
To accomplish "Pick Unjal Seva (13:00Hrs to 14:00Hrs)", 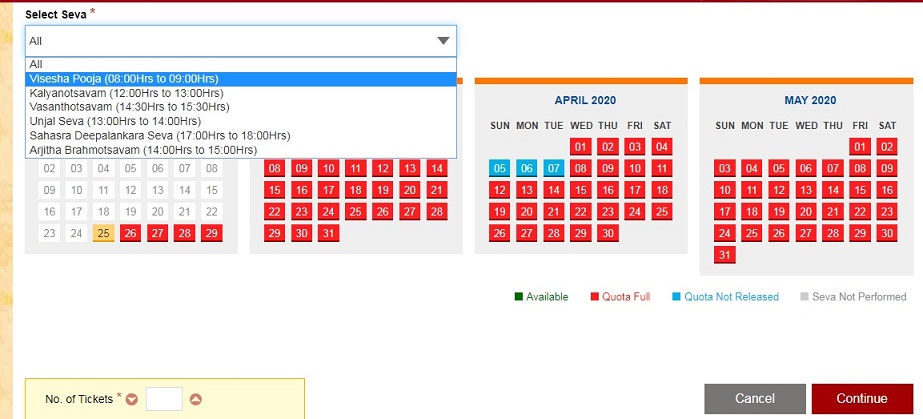I will pos(116,121).
